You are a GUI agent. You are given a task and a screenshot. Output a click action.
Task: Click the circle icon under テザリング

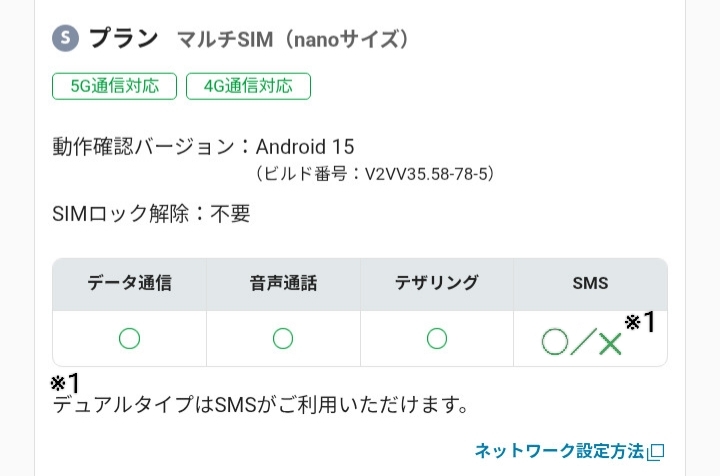[437, 339]
